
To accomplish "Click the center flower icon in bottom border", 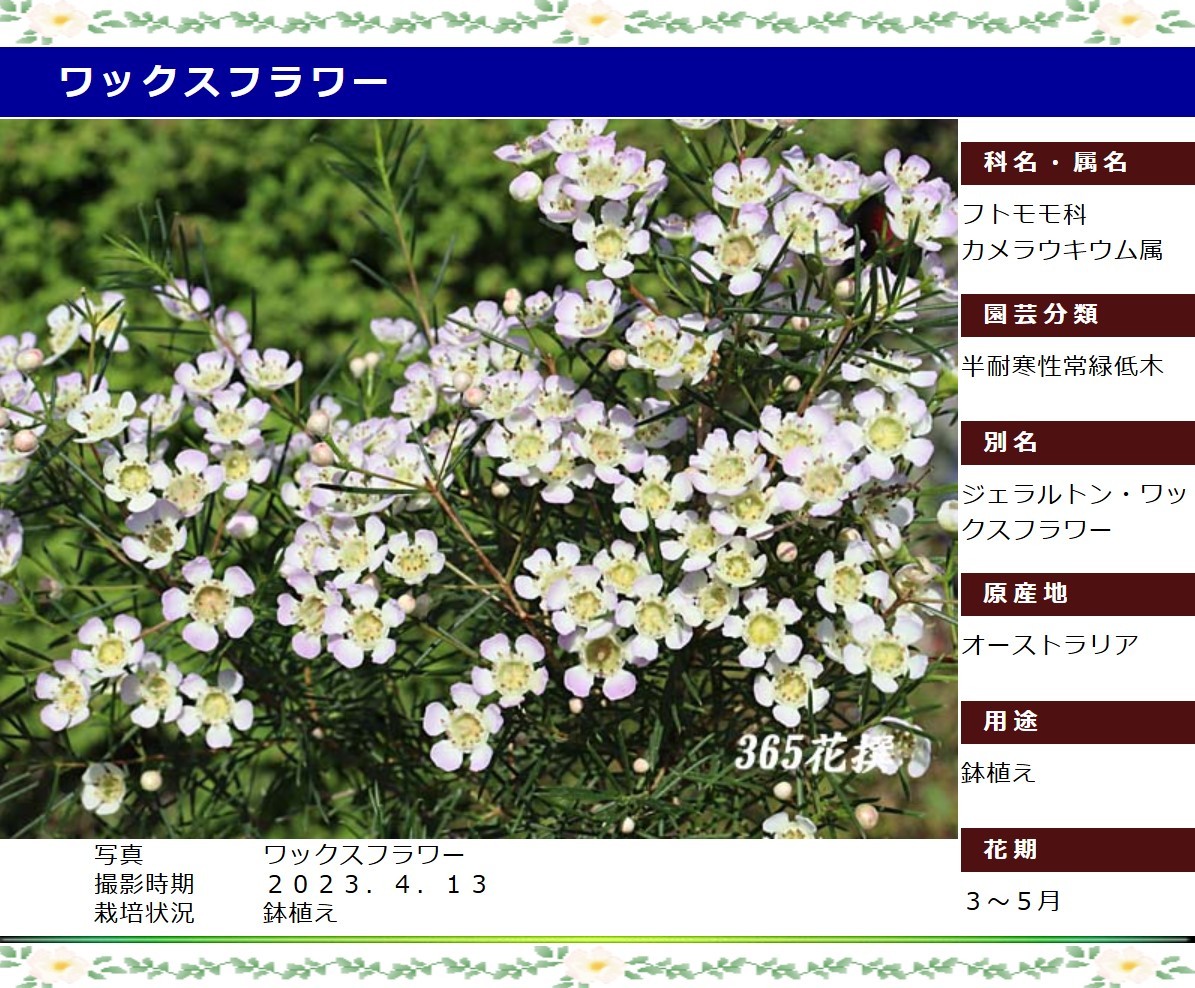I will click(x=595, y=965).
